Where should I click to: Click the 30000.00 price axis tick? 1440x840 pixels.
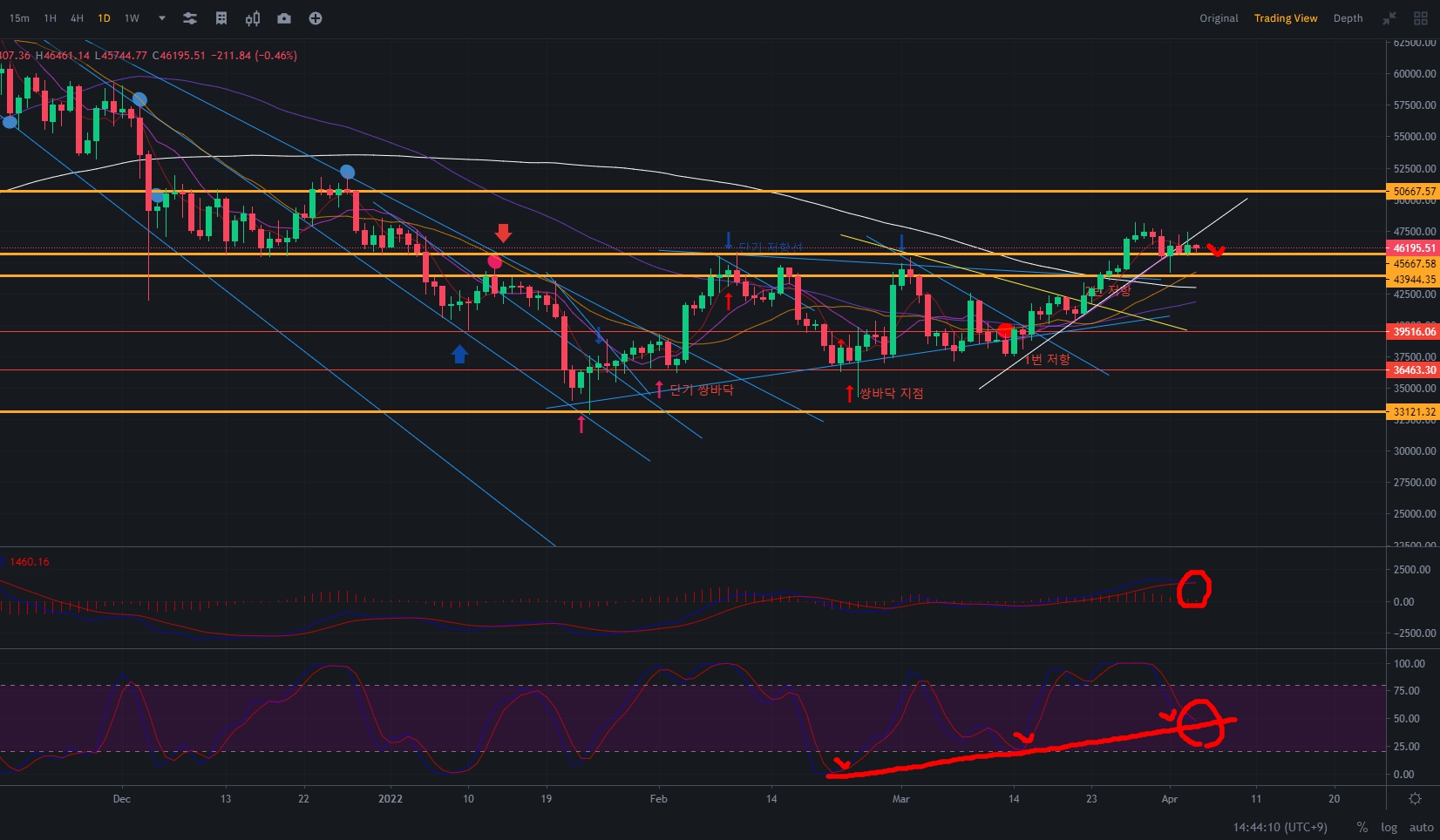coord(1414,451)
